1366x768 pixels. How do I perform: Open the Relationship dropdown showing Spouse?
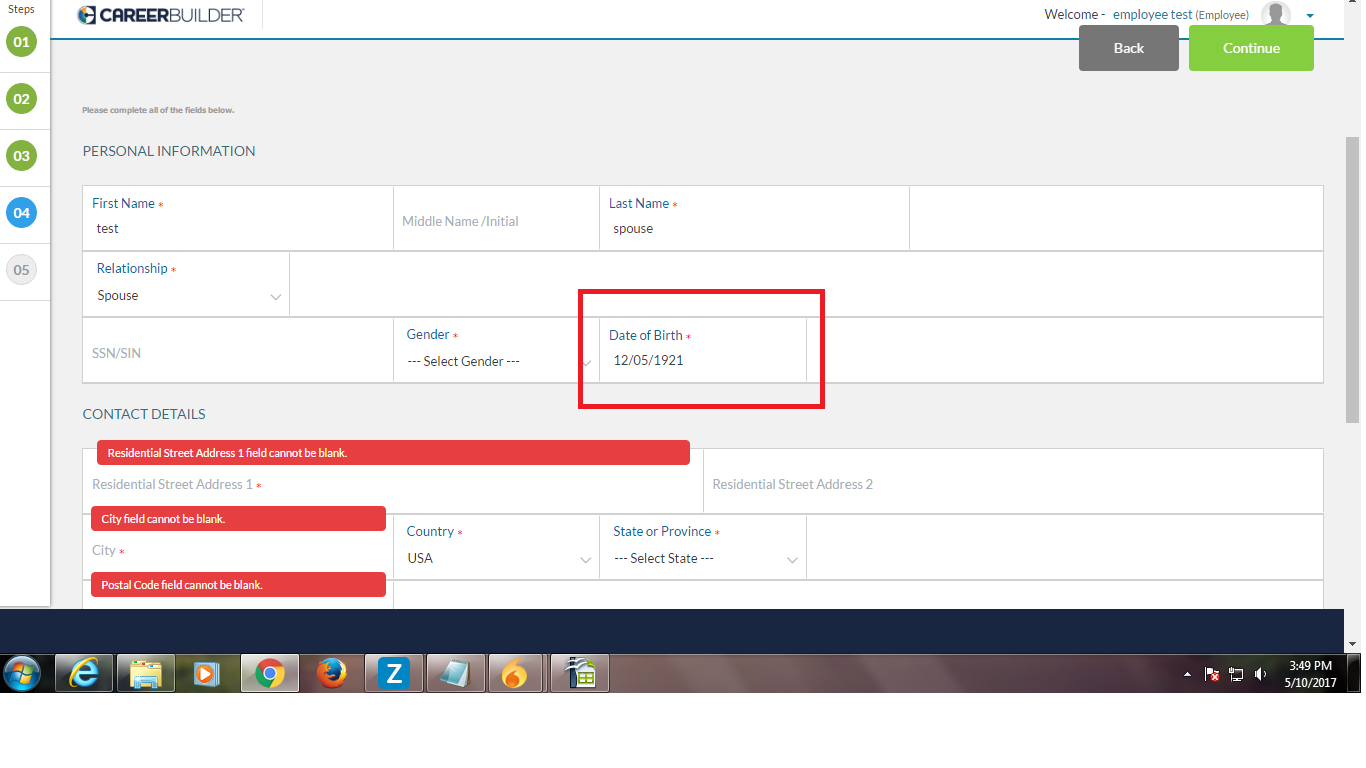coord(185,295)
